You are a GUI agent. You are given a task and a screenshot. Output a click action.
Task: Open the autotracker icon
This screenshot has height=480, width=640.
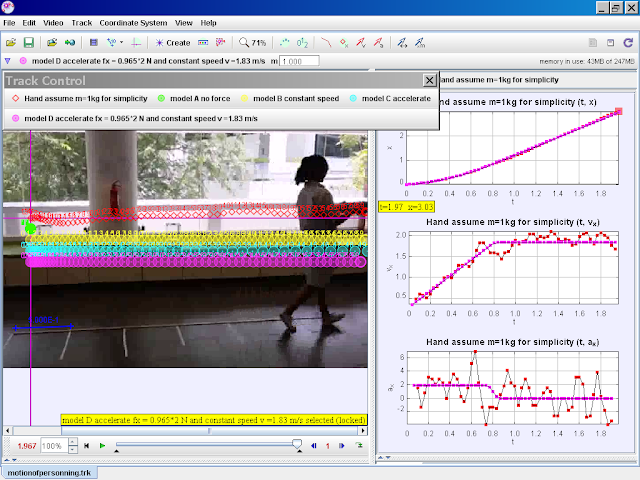[221, 42]
